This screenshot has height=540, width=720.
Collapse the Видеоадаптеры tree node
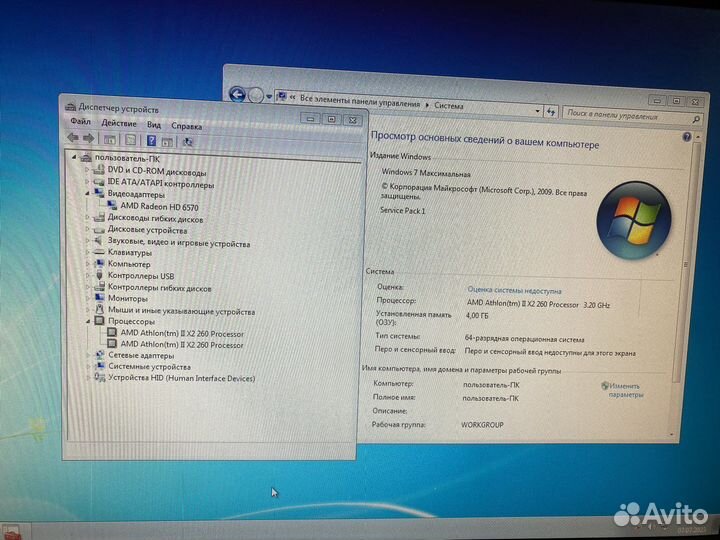88,194
